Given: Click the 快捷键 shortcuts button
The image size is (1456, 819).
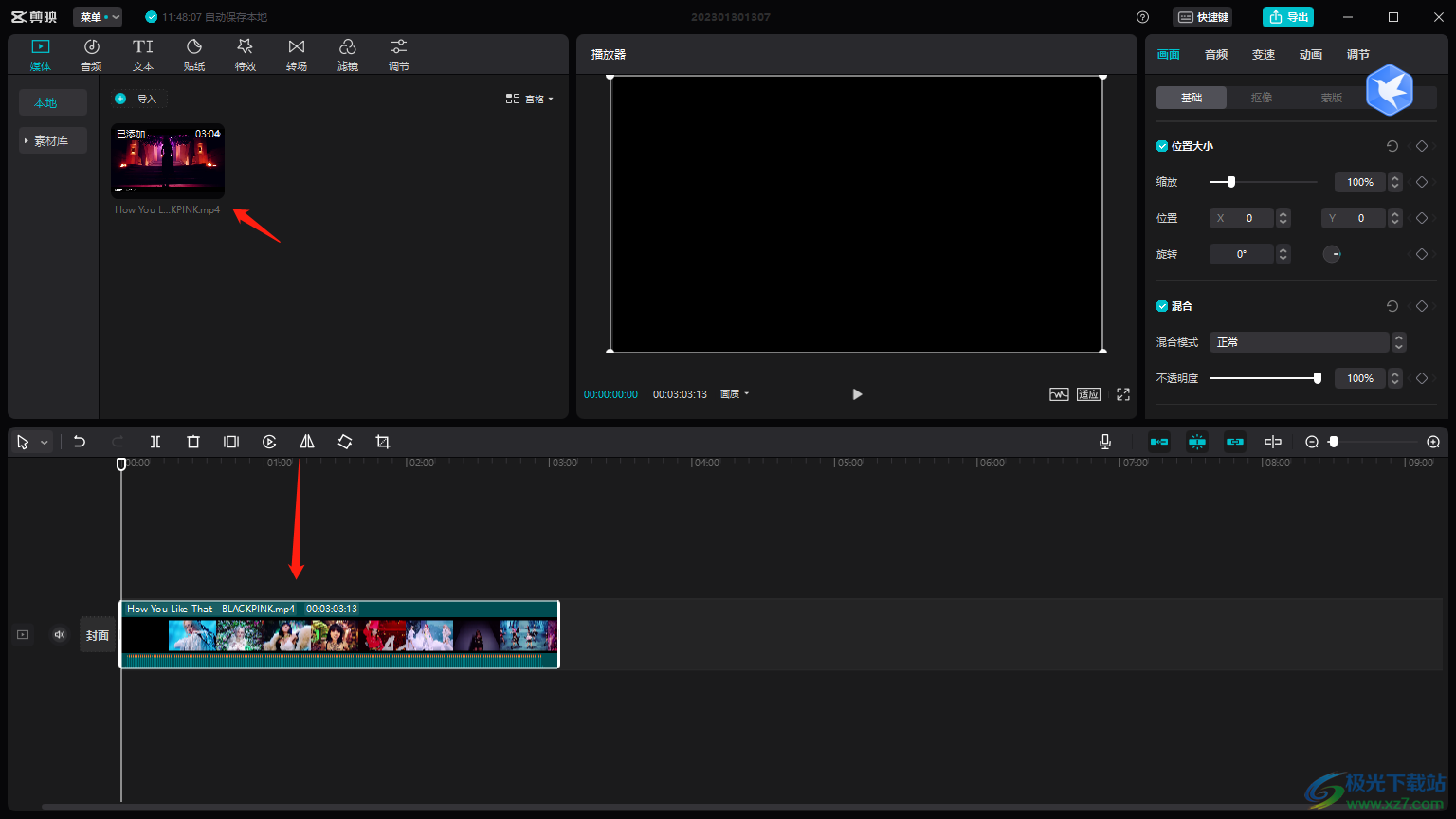Looking at the screenshot, I should (x=1203, y=17).
